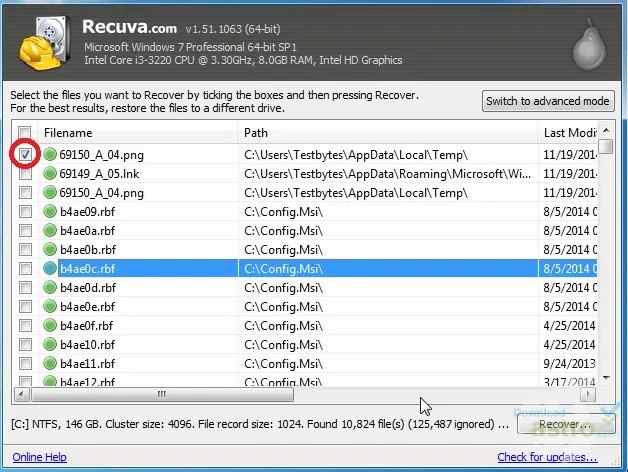Untick the checked 69150_A_04.png checkbox
The image size is (628, 472).
25,154
